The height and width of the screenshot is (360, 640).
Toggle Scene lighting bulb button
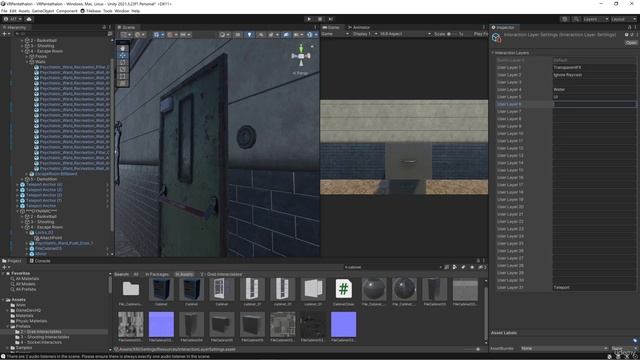[249, 35]
